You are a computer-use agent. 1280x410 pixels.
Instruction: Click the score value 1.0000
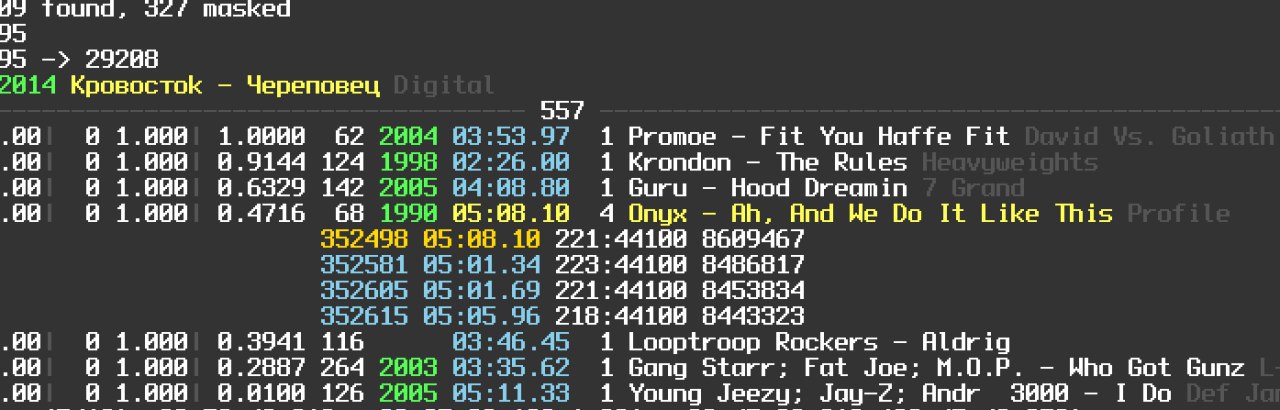pos(261,137)
